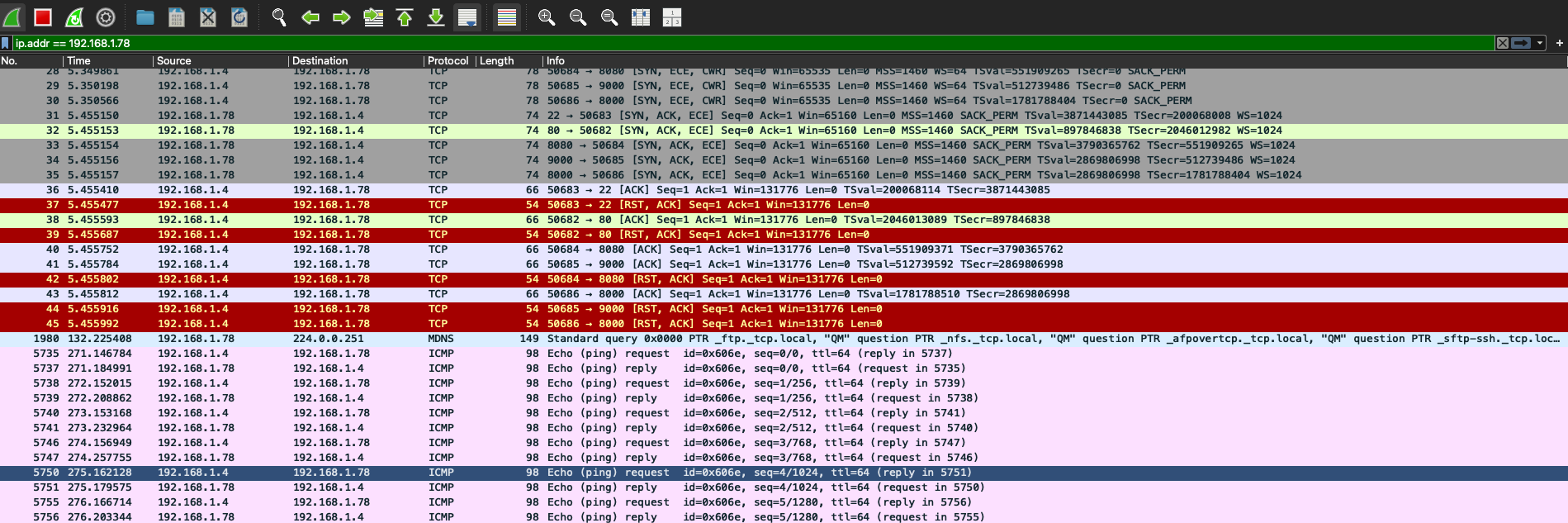
Task: Sort by the Protocol column header
Action: click(449, 60)
